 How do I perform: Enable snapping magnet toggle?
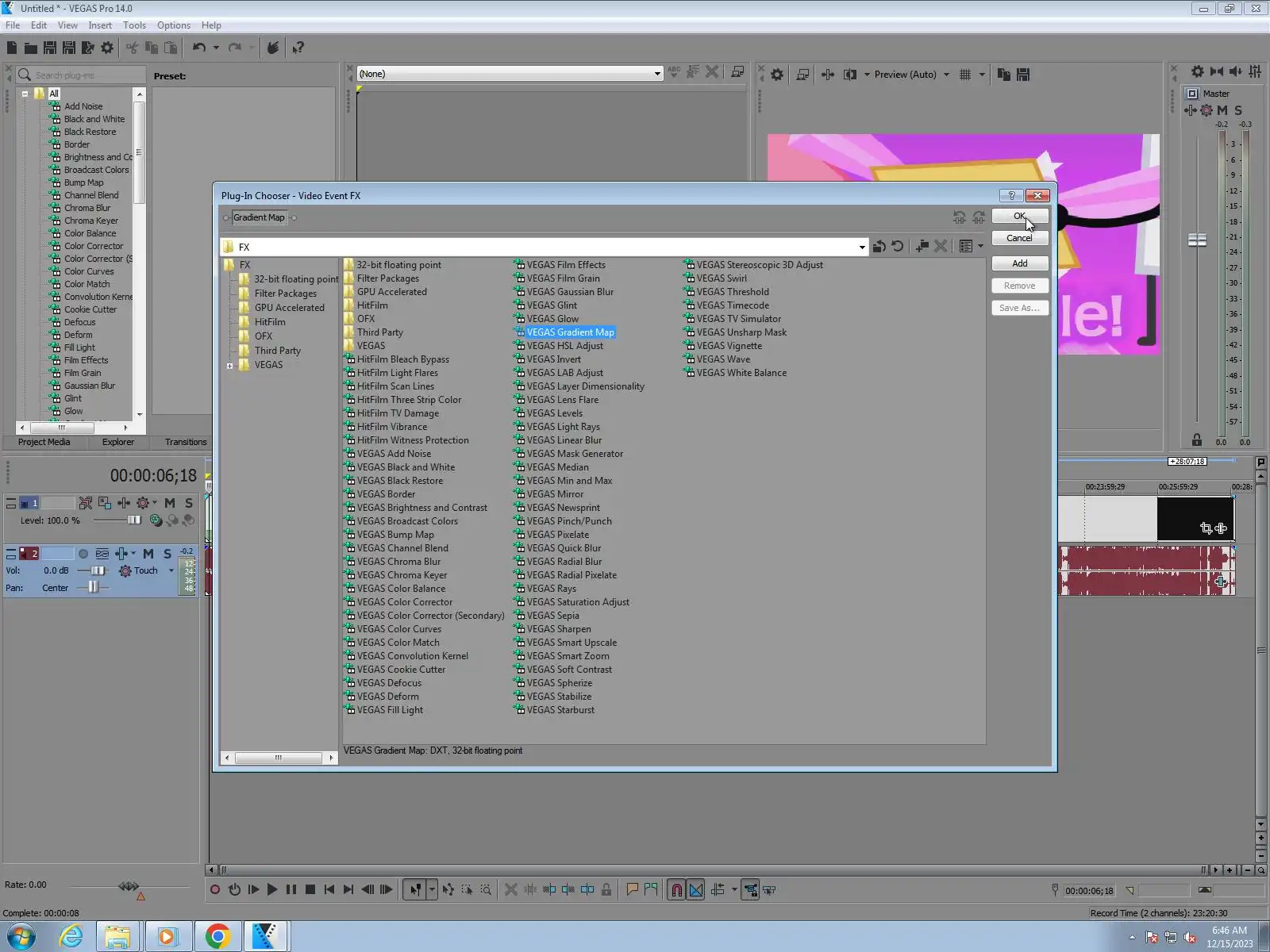[x=676, y=890]
